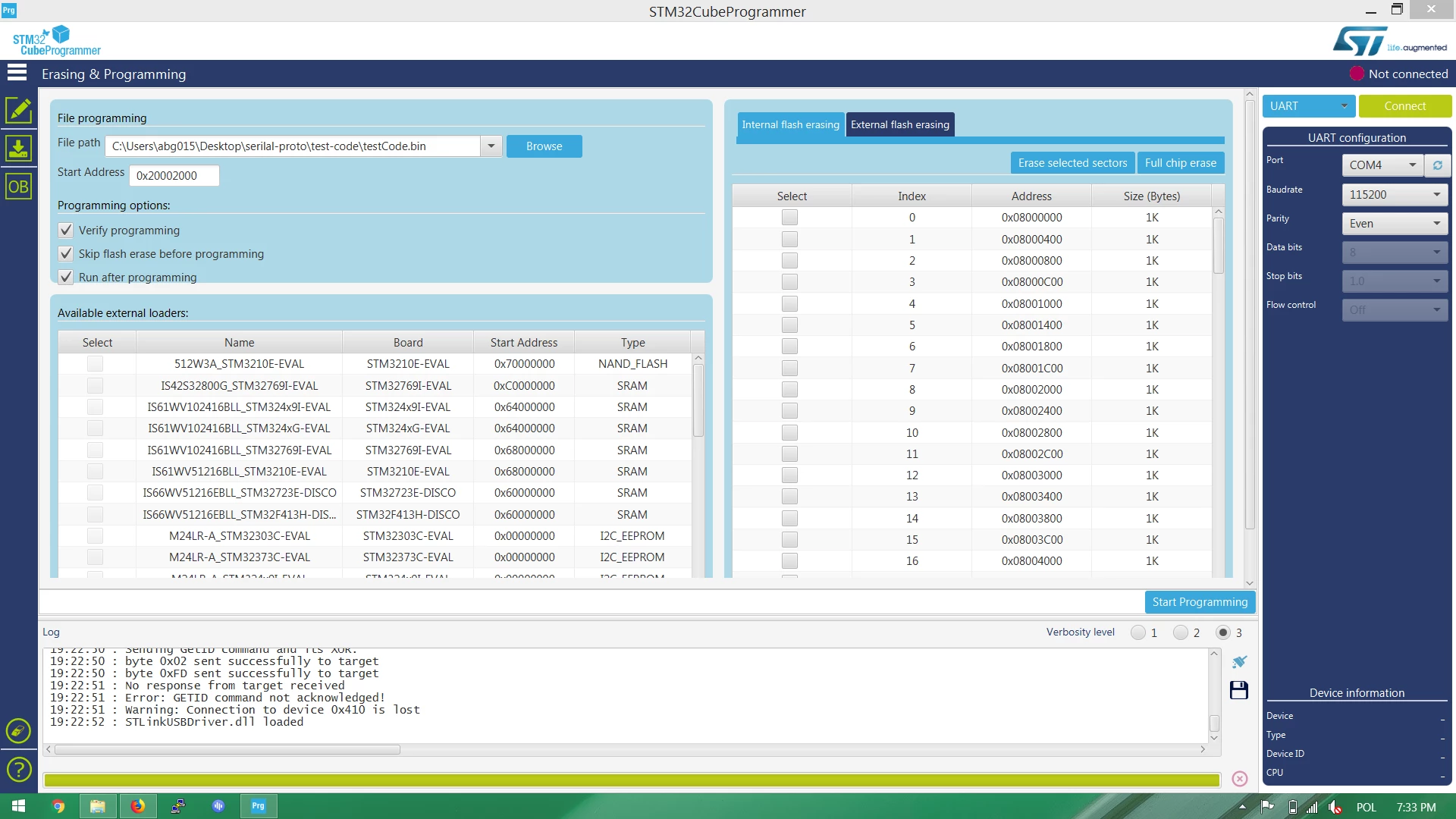Click the Start Programming button
The image size is (1456, 819).
(1200, 602)
